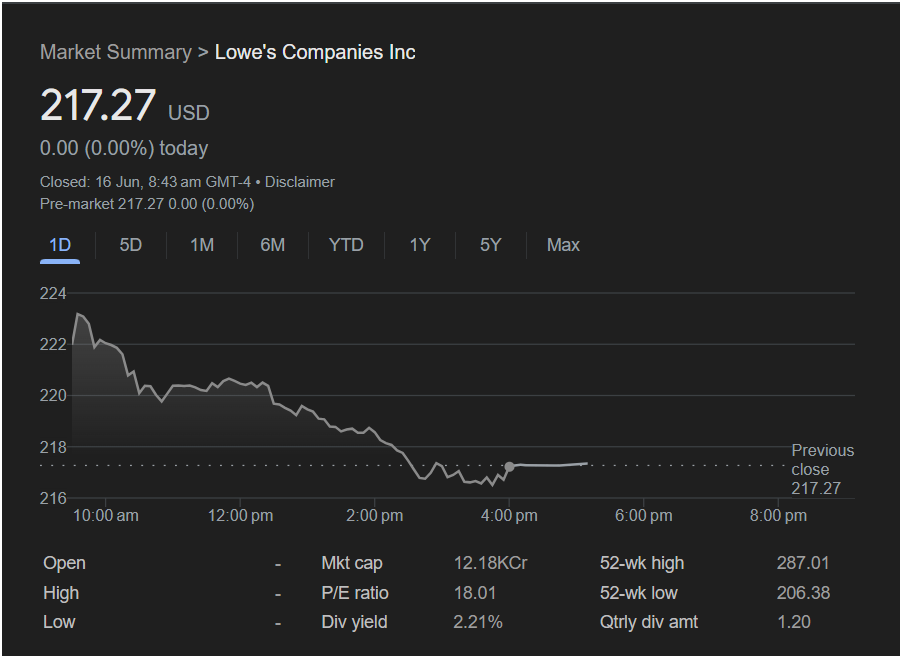Image resolution: width=902 pixels, height=658 pixels.
Task: Open the Disclaimer link
Action: click(300, 182)
